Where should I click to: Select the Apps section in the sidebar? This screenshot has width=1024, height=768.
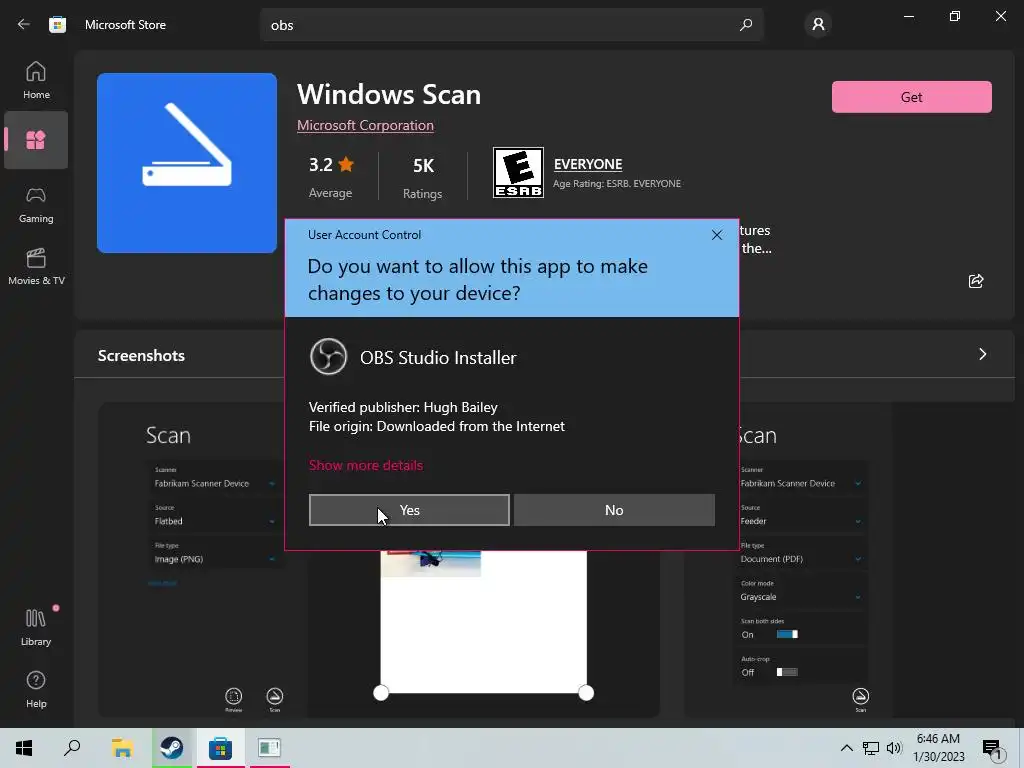(36, 140)
